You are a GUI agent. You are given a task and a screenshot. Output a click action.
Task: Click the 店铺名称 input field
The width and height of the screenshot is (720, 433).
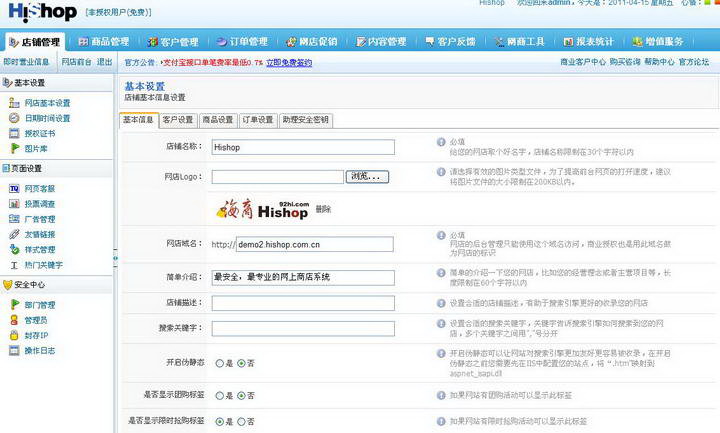303,147
